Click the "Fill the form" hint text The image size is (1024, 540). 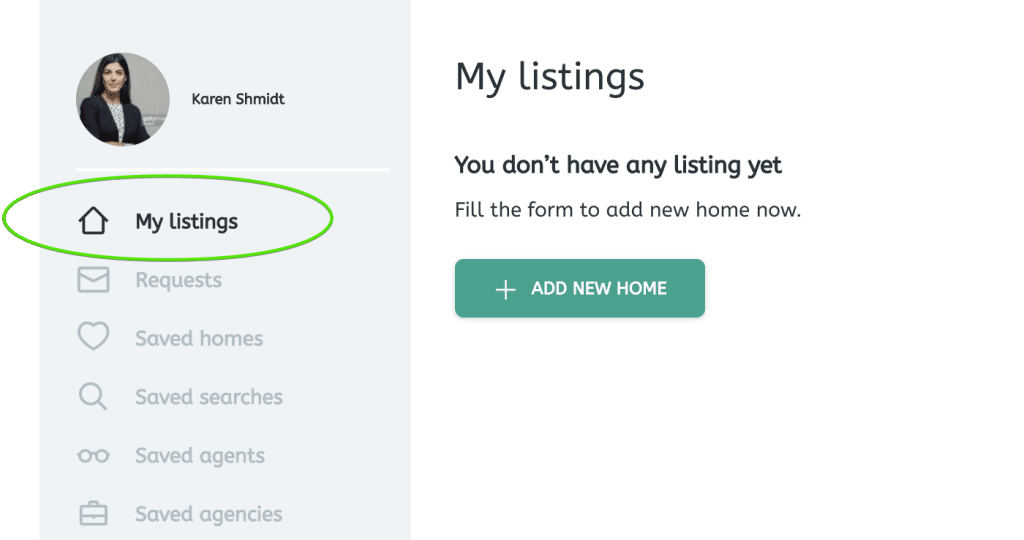click(x=628, y=210)
